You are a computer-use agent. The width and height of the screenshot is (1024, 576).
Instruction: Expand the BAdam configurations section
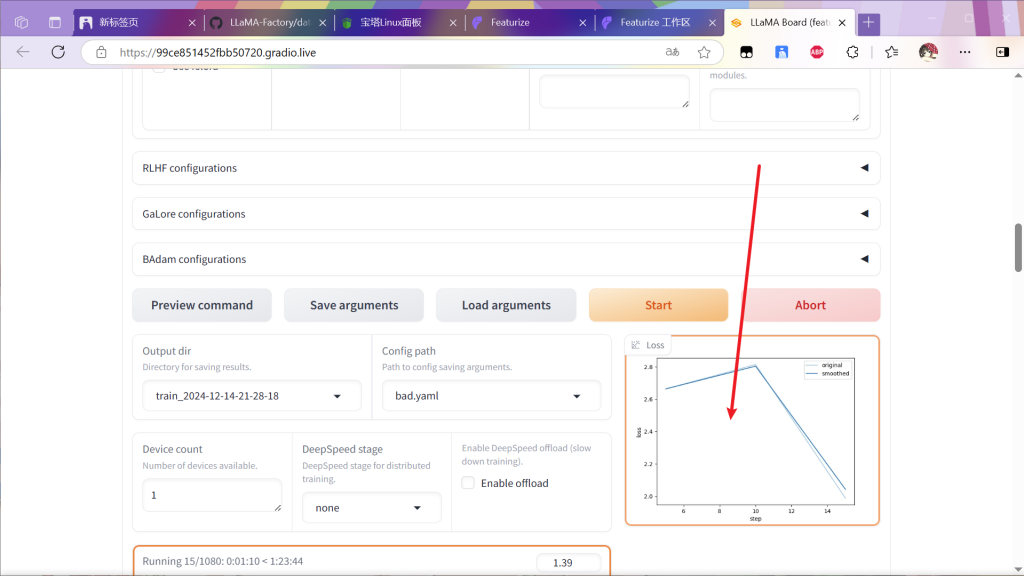point(506,259)
